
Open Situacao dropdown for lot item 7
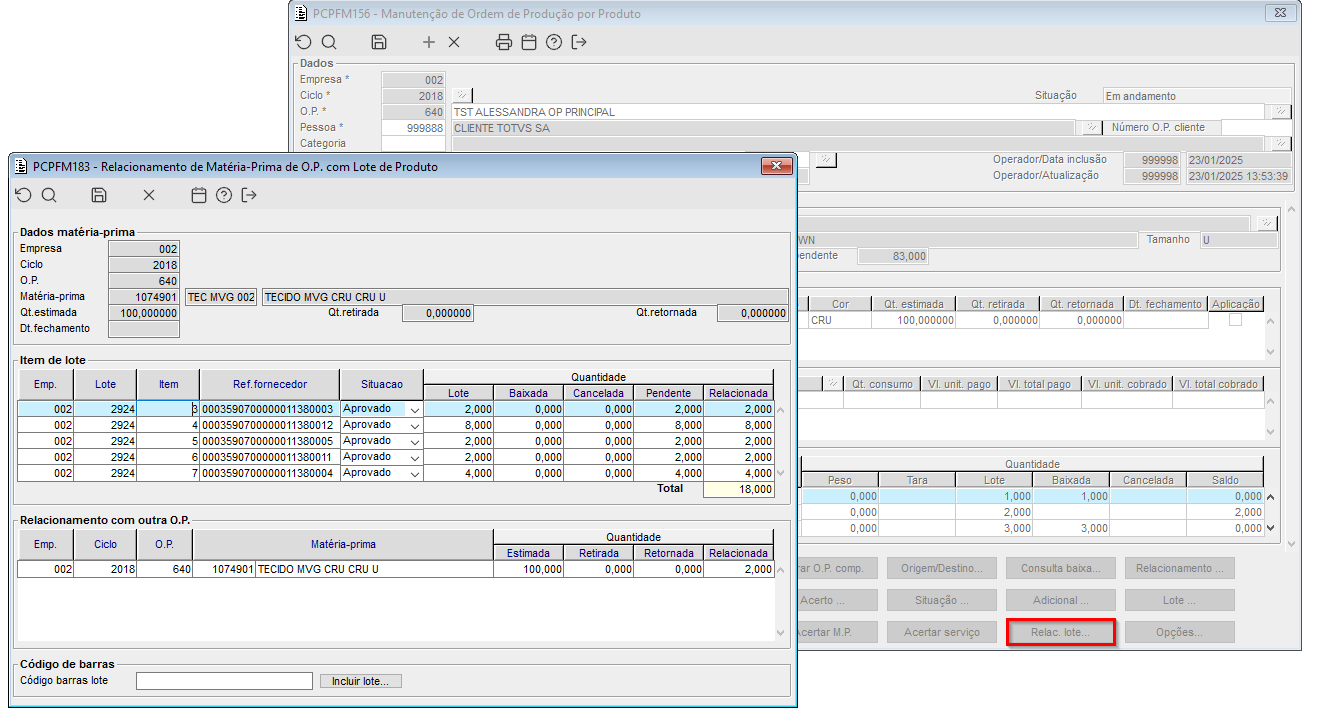pyautogui.click(x=415, y=473)
